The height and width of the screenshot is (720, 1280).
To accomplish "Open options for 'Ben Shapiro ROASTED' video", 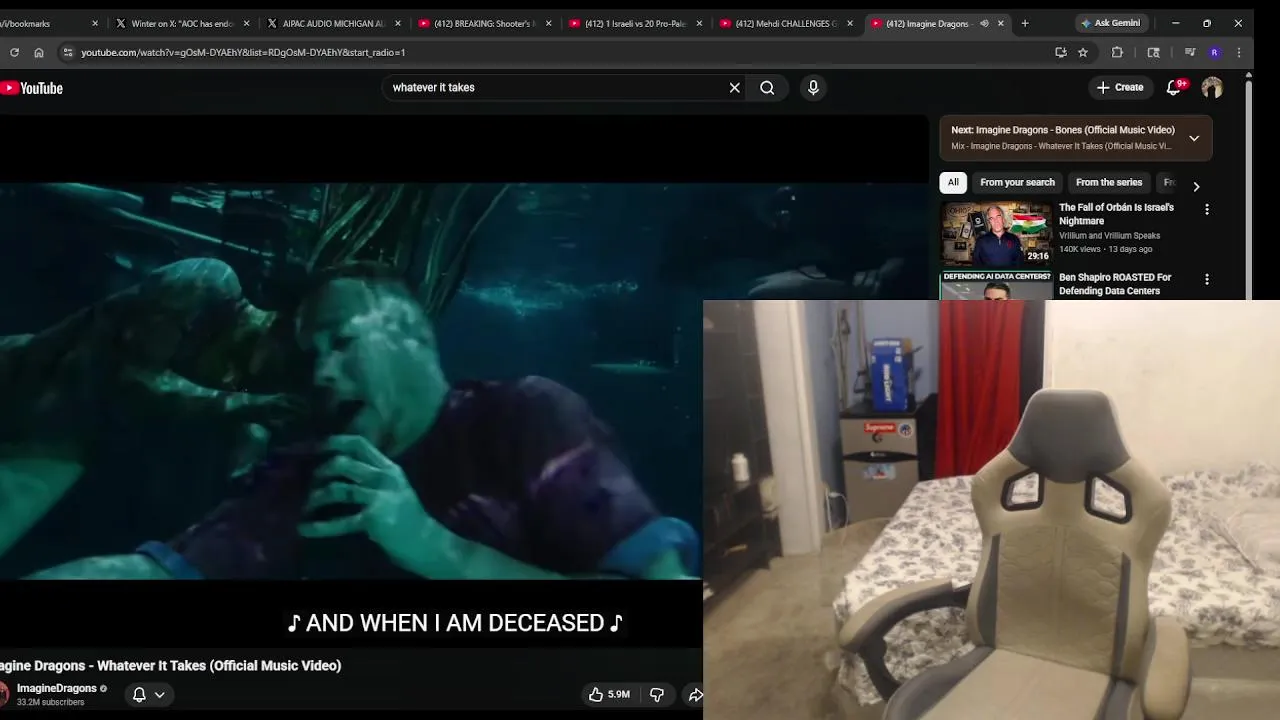I will click(1207, 280).
